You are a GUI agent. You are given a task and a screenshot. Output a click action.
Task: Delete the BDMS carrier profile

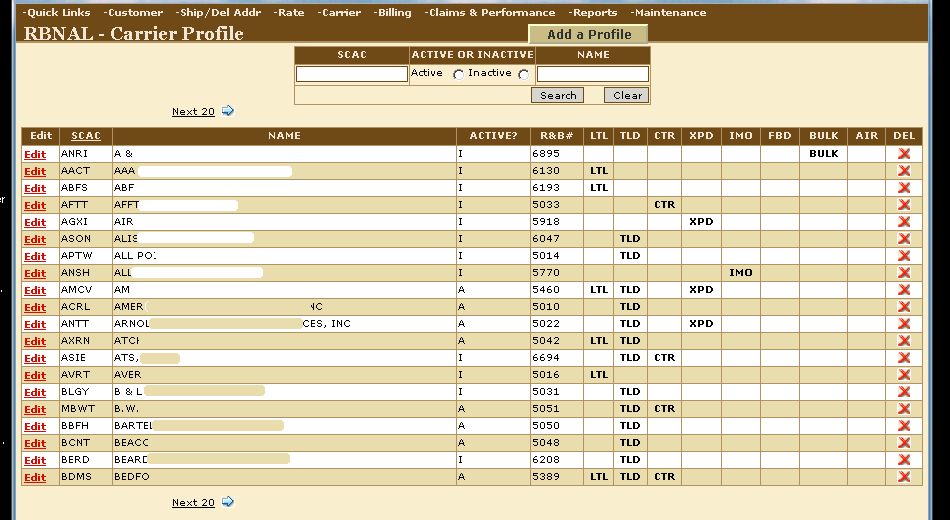[904, 477]
